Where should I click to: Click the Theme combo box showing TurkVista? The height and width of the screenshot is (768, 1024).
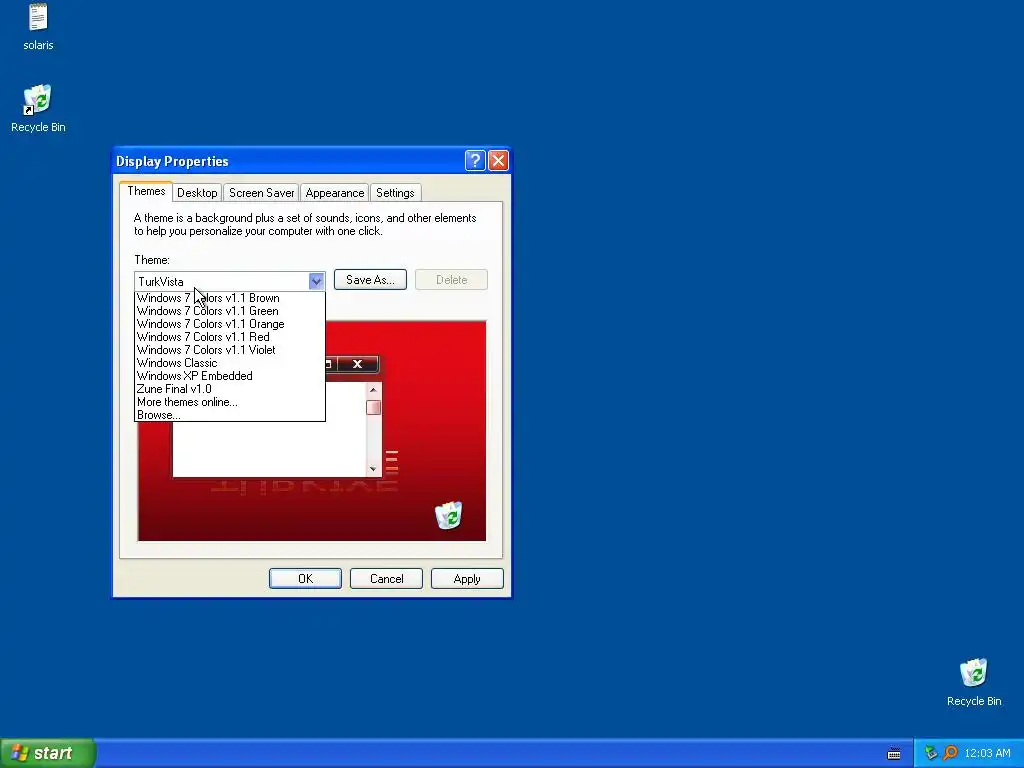point(229,281)
